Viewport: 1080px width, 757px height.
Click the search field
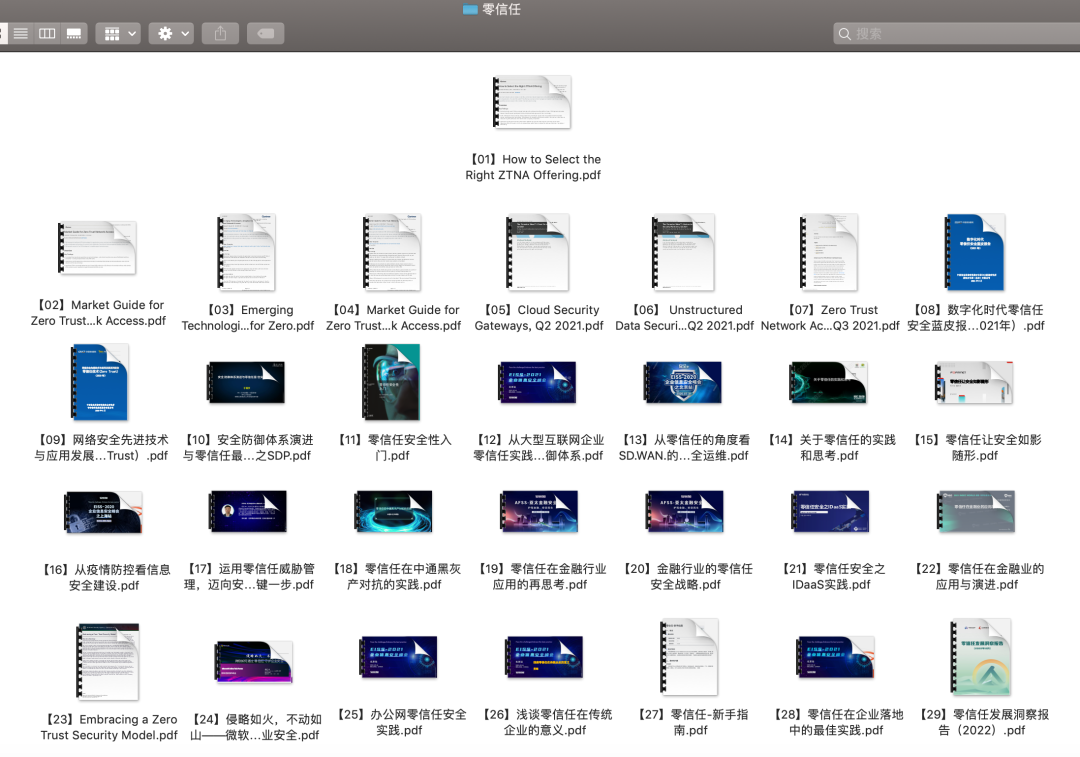(957, 33)
